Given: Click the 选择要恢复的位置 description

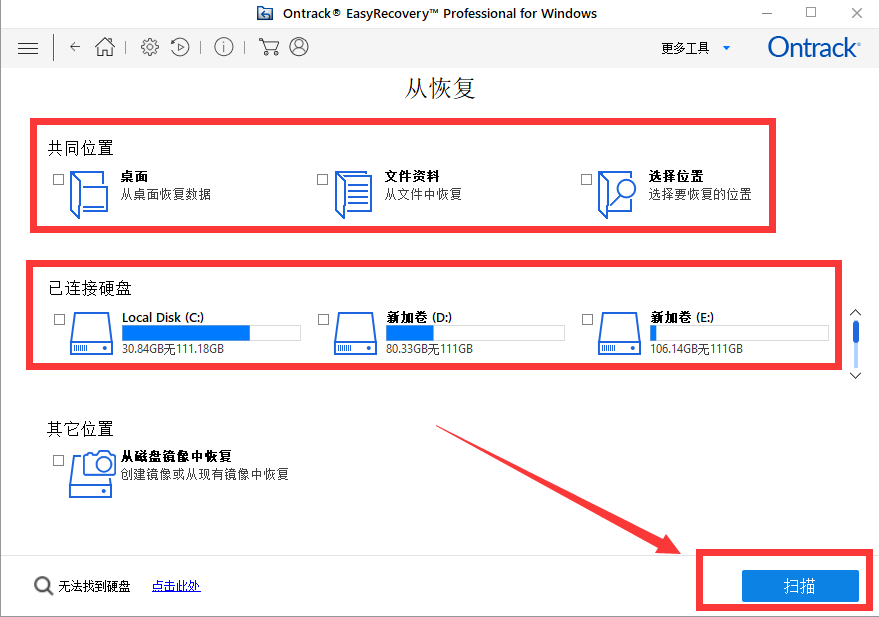Looking at the screenshot, I should point(700,194).
